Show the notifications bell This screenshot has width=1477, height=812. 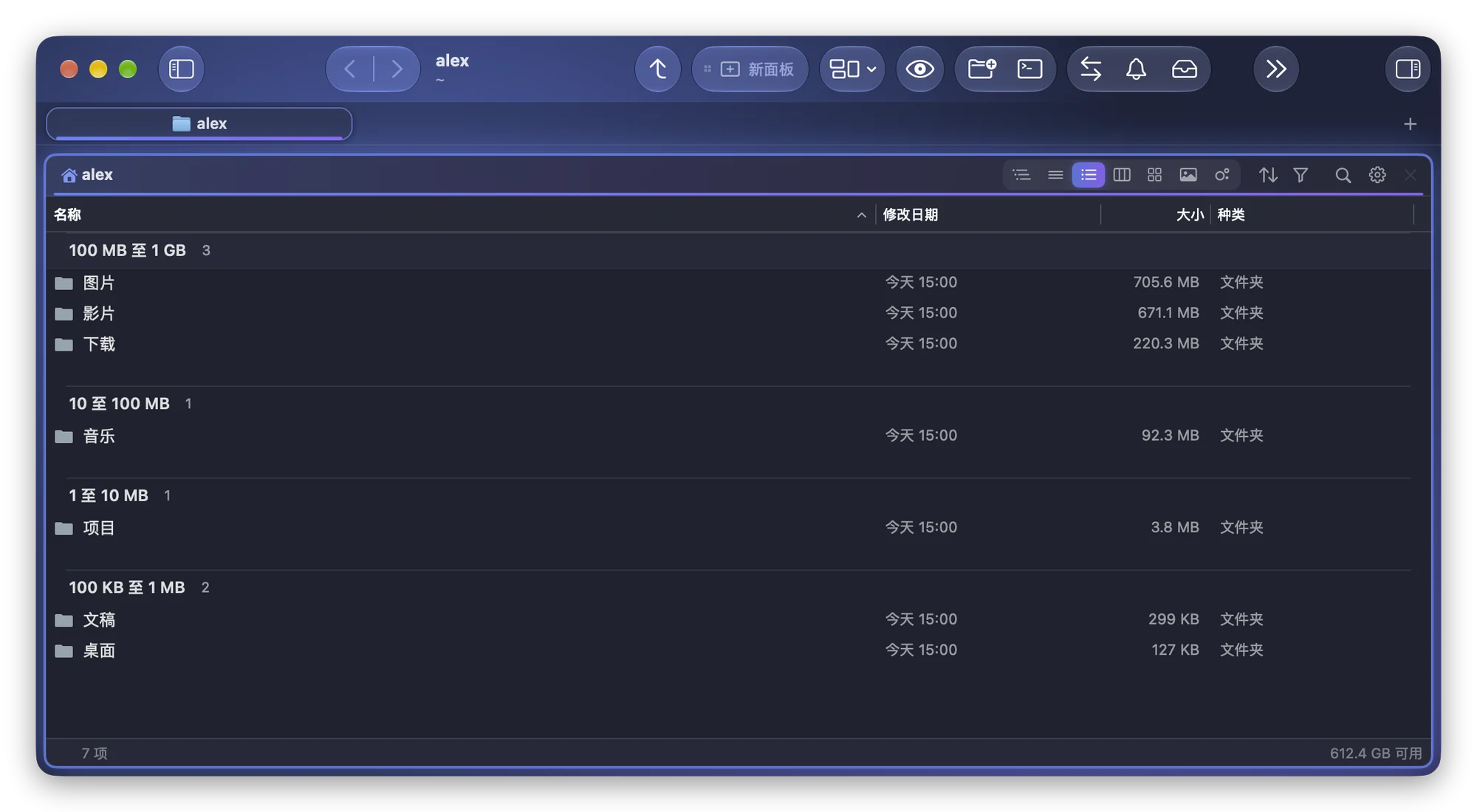coord(1136,69)
